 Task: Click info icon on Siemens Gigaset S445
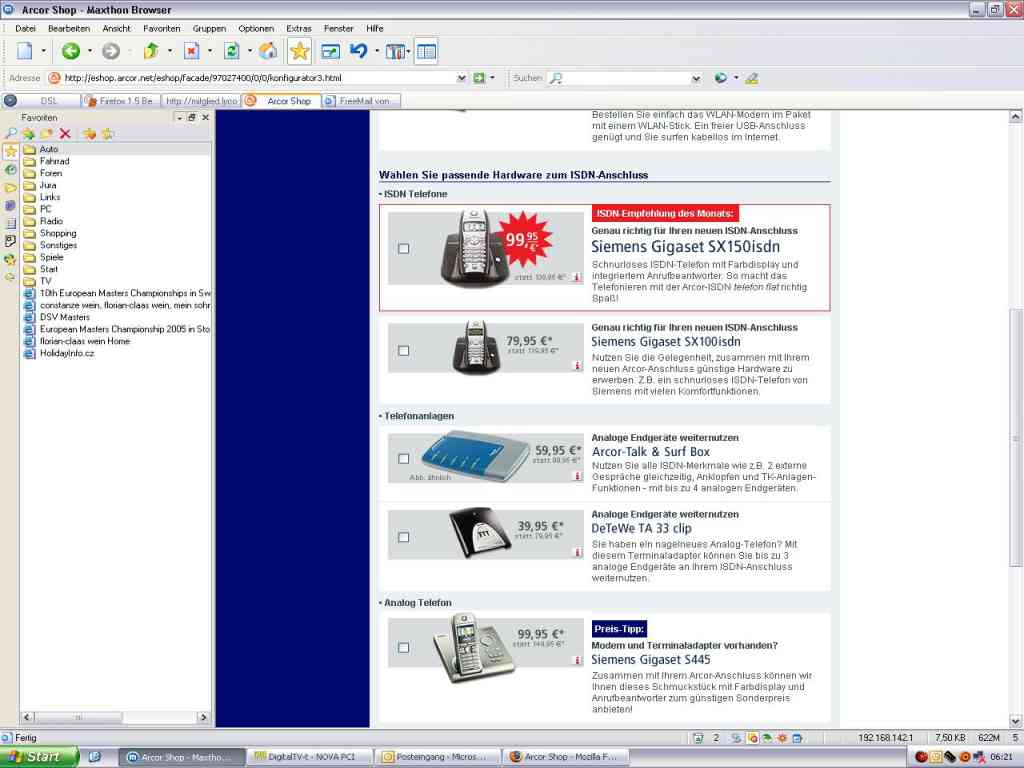tap(577, 660)
